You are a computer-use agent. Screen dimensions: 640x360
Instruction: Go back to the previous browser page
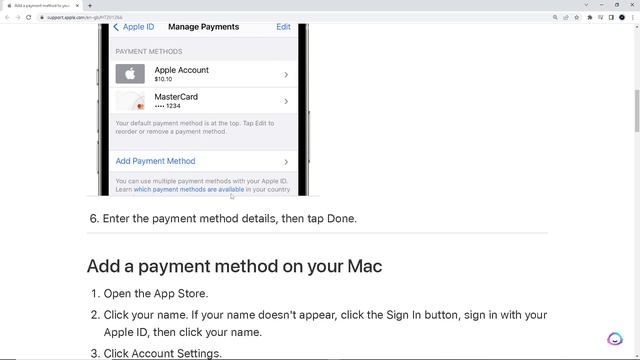pyautogui.click(x=7, y=18)
